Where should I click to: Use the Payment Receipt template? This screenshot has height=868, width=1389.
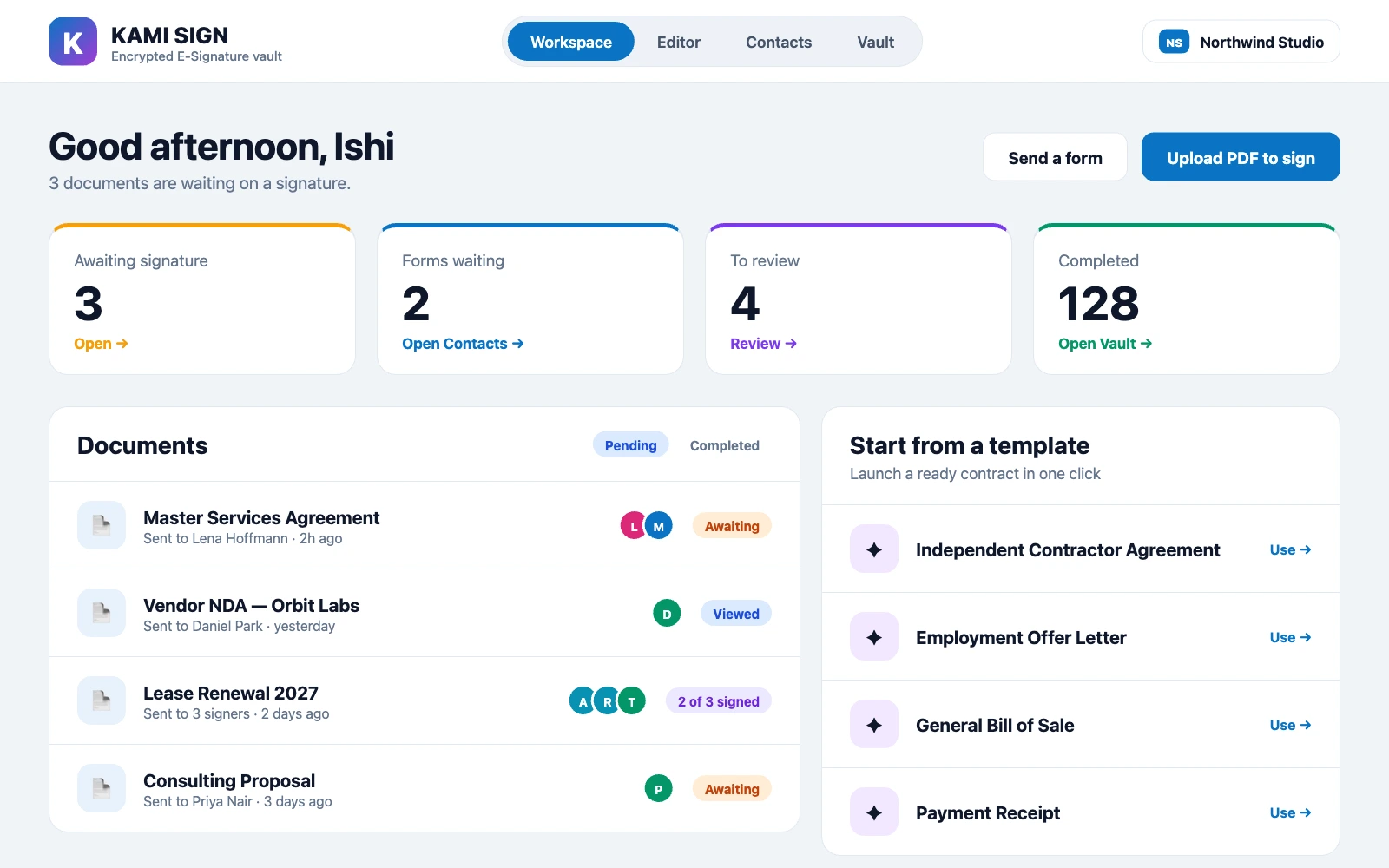pos(1290,812)
